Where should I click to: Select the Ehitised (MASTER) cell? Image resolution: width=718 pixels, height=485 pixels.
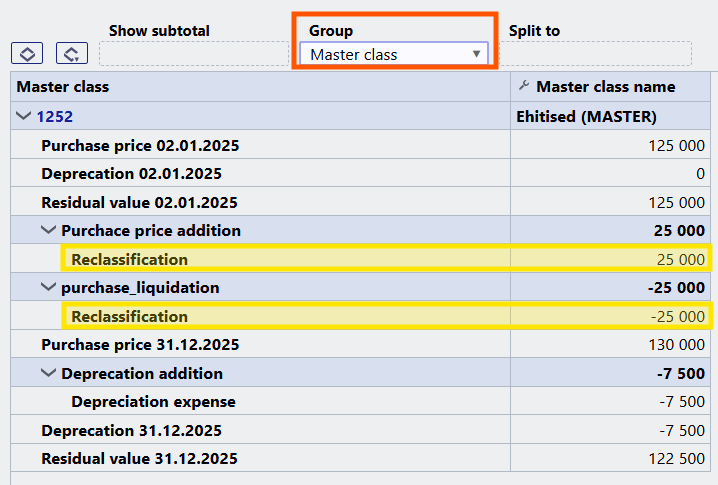point(610,116)
